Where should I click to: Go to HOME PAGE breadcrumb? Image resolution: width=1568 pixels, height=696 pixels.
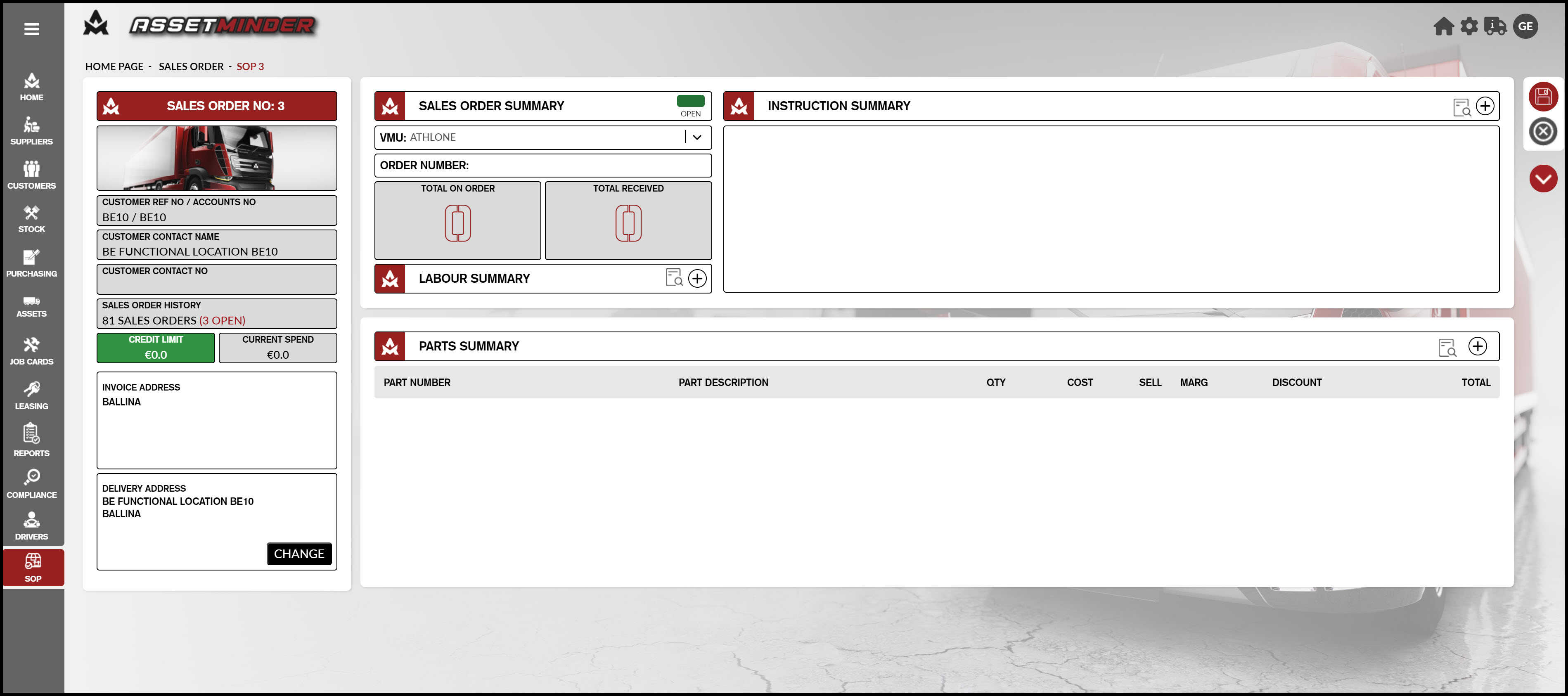[x=114, y=66]
